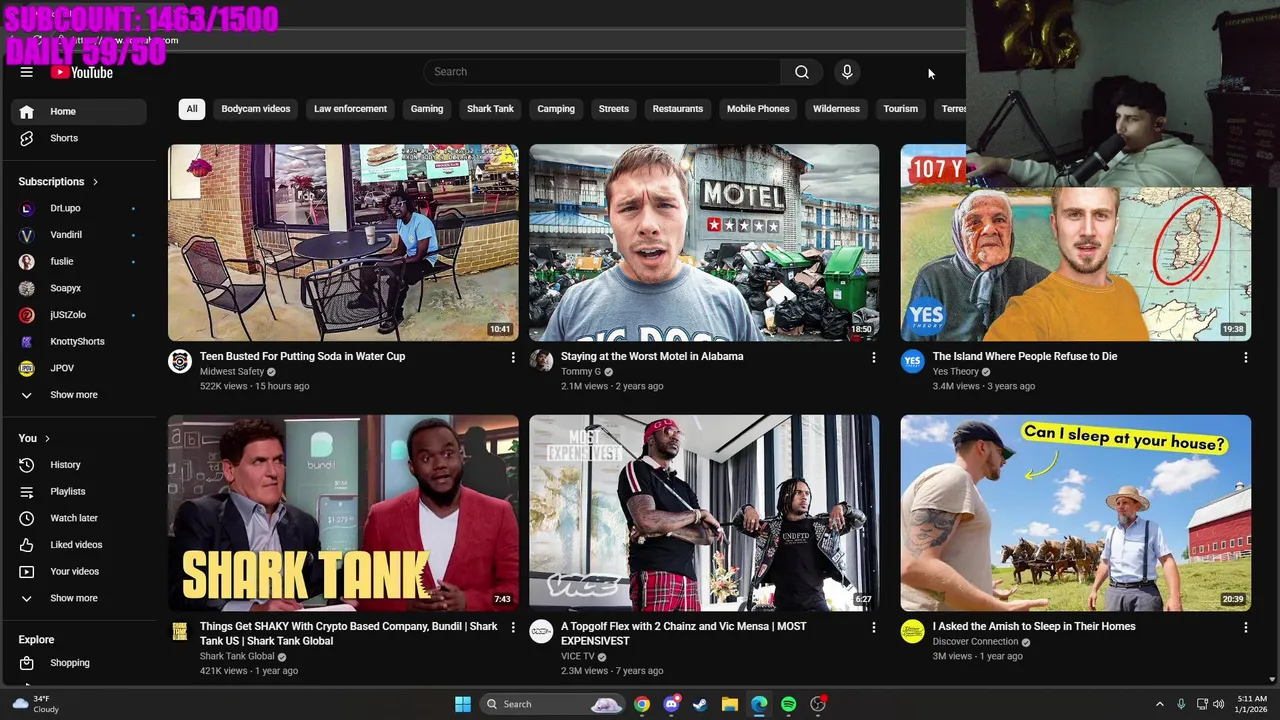
Task: Open Discover Connection channel name
Action: (x=975, y=642)
